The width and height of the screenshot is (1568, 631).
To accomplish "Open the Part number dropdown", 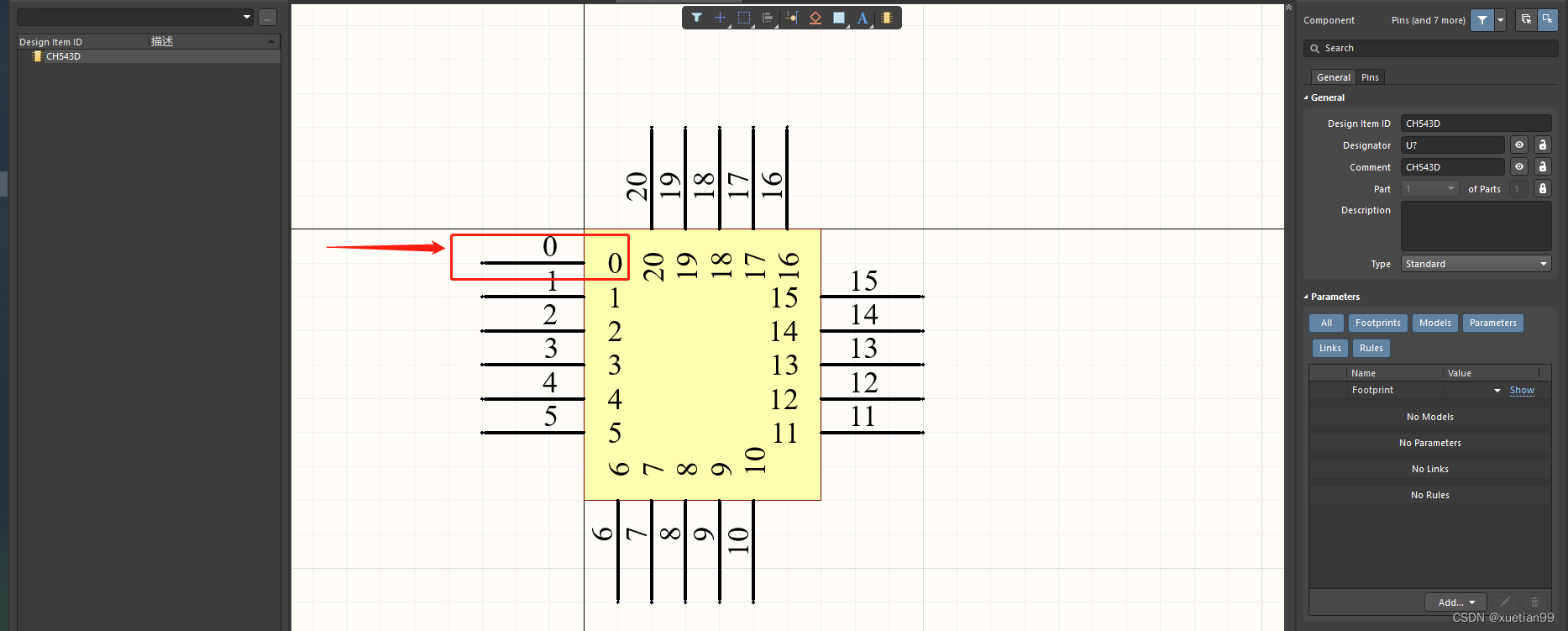I will (x=1430, y=189).
